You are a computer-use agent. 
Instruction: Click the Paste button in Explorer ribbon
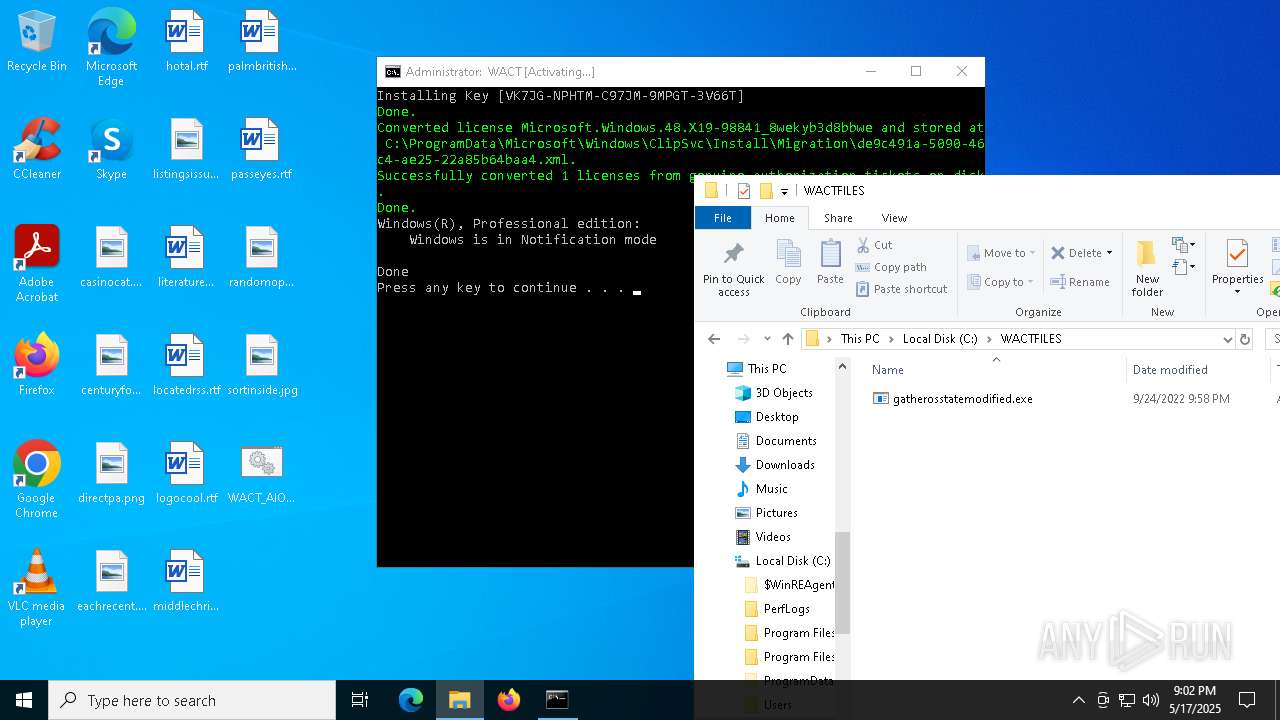830,263
